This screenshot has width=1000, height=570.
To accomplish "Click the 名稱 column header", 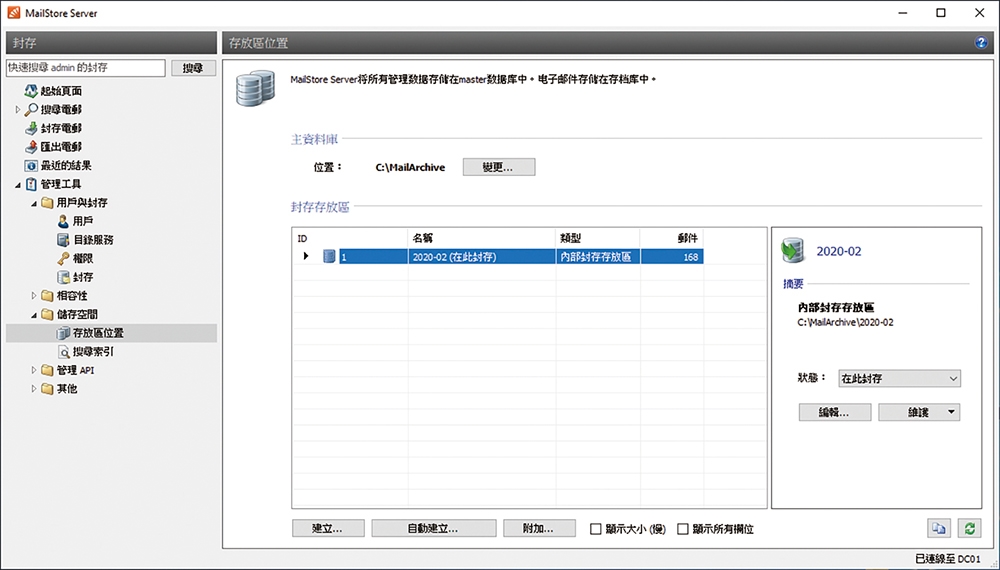I will (x=482, y=238).
